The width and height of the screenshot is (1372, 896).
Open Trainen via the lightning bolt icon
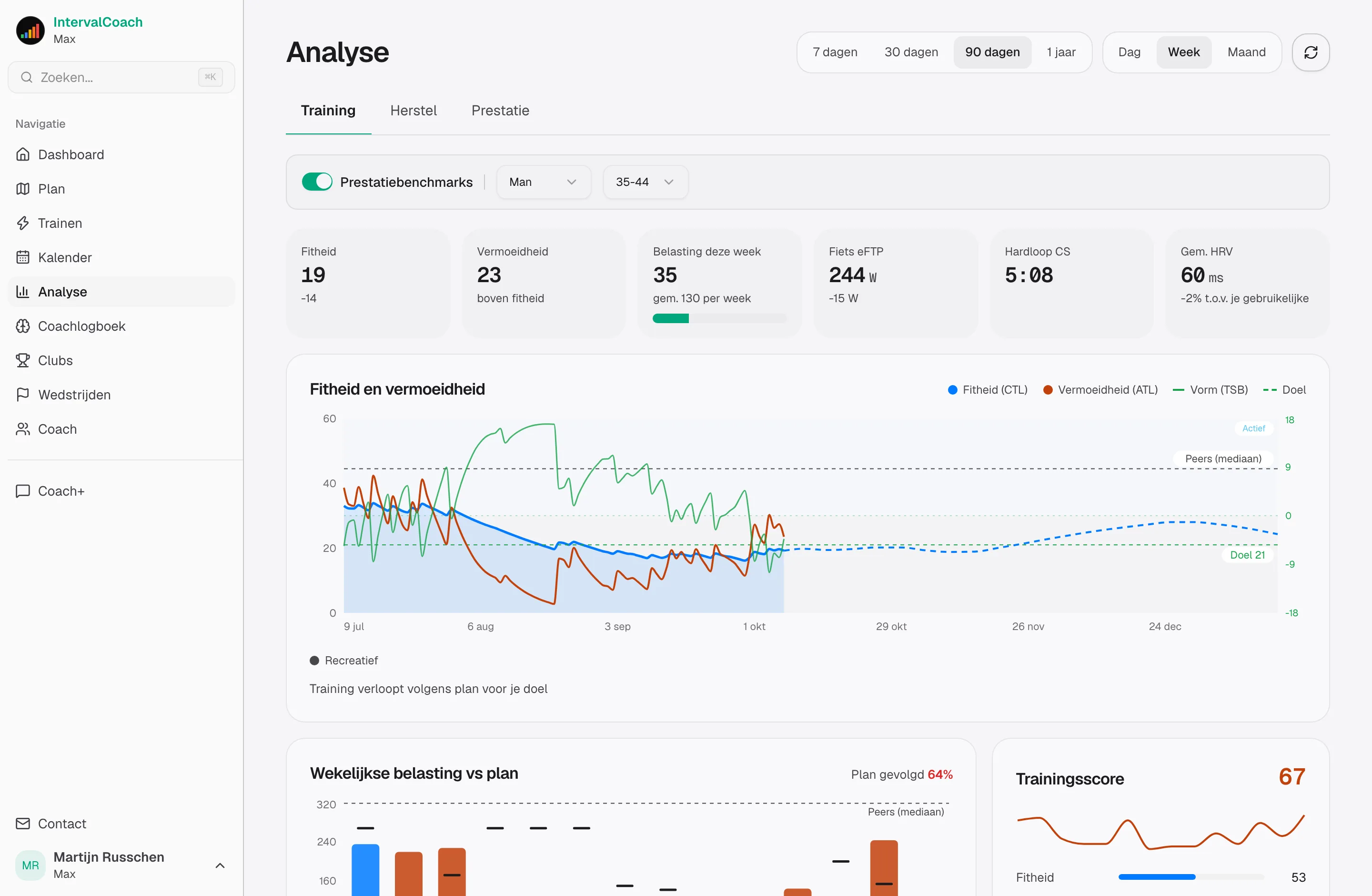pyautogui.click(x=23, y=223)
